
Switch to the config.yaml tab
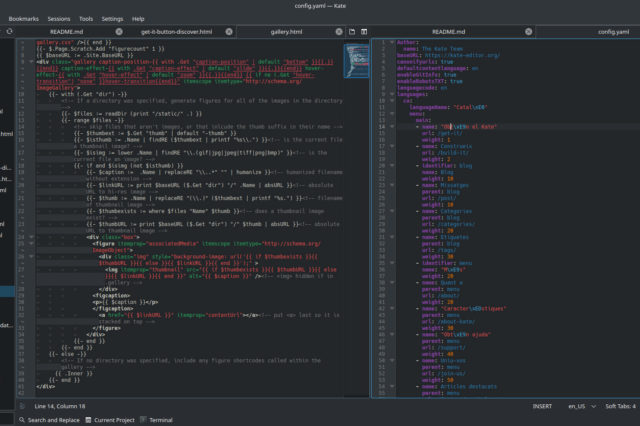pyautogui.click(x=592, y=32)
